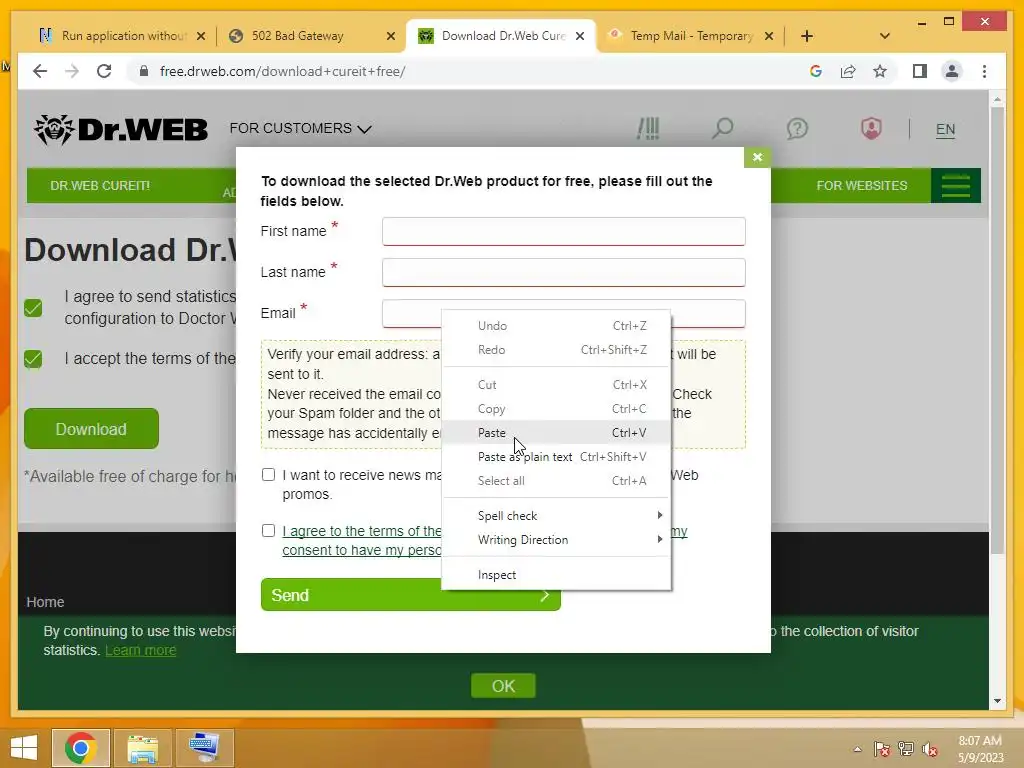Click the volume tray icon
Image resolution: width=1024 pixels, height=768 pixels.
929,749
